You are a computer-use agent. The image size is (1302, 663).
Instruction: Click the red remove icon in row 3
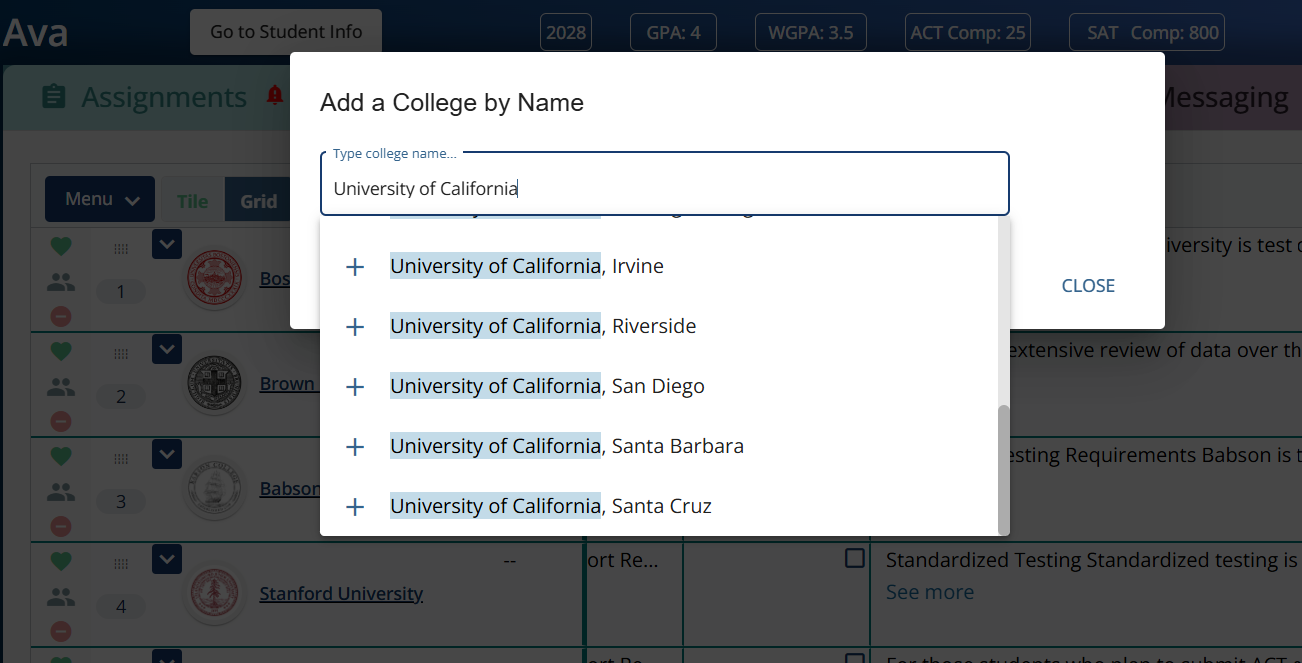(x=61, y=526)
